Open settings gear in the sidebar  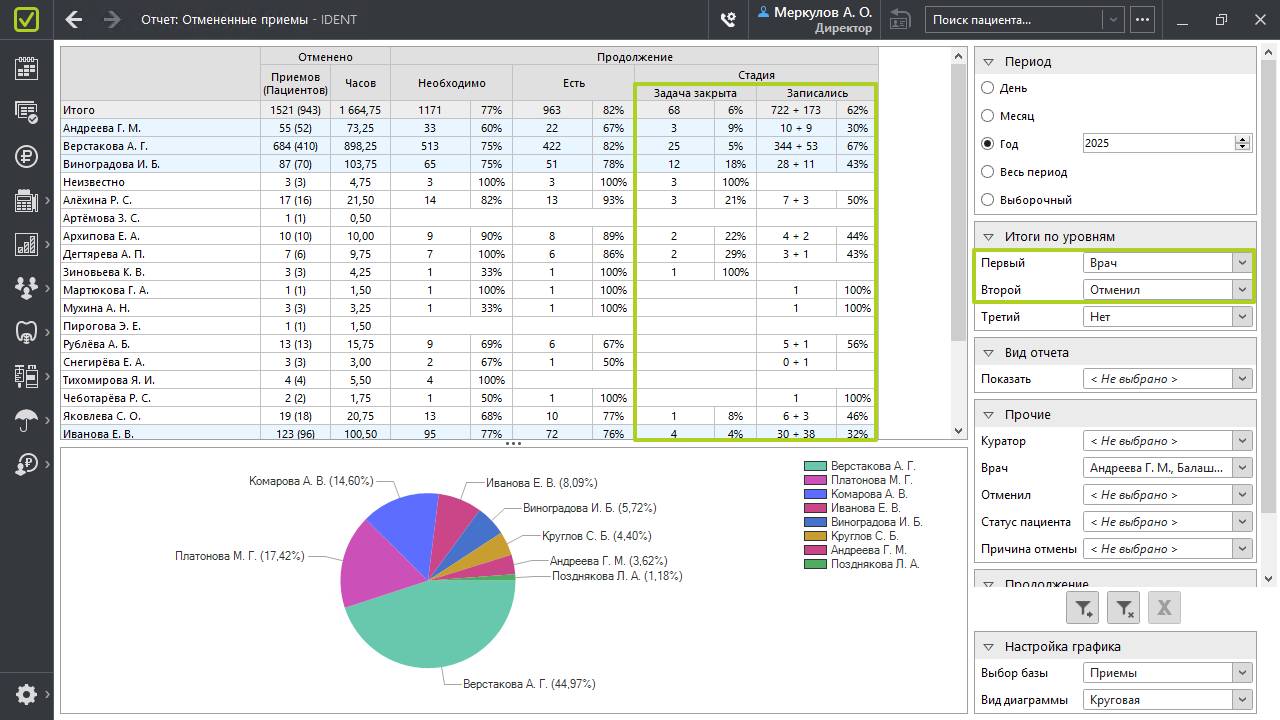click(x=26, y=694)
